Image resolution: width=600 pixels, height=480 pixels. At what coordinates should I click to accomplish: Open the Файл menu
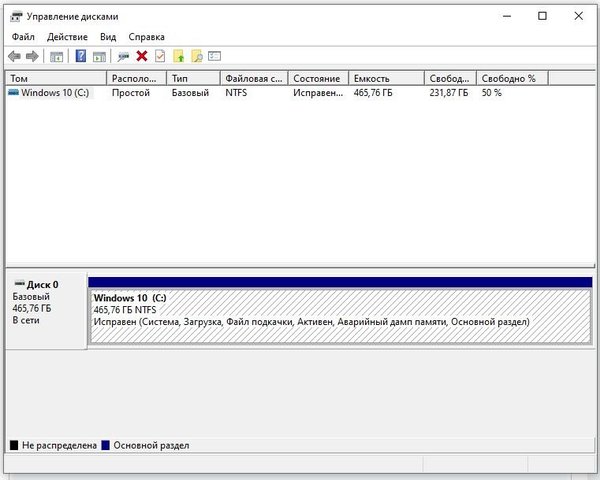pos(23,37)
